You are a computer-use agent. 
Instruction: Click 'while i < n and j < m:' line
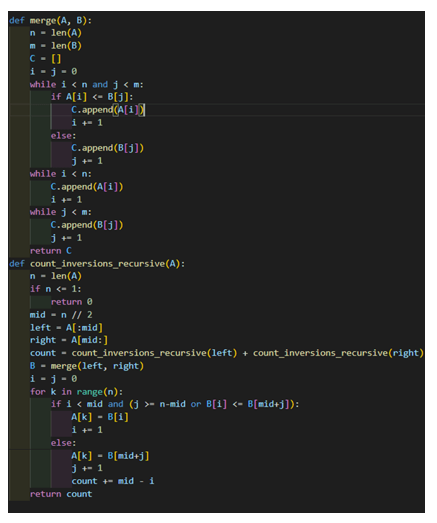(86, 84)
